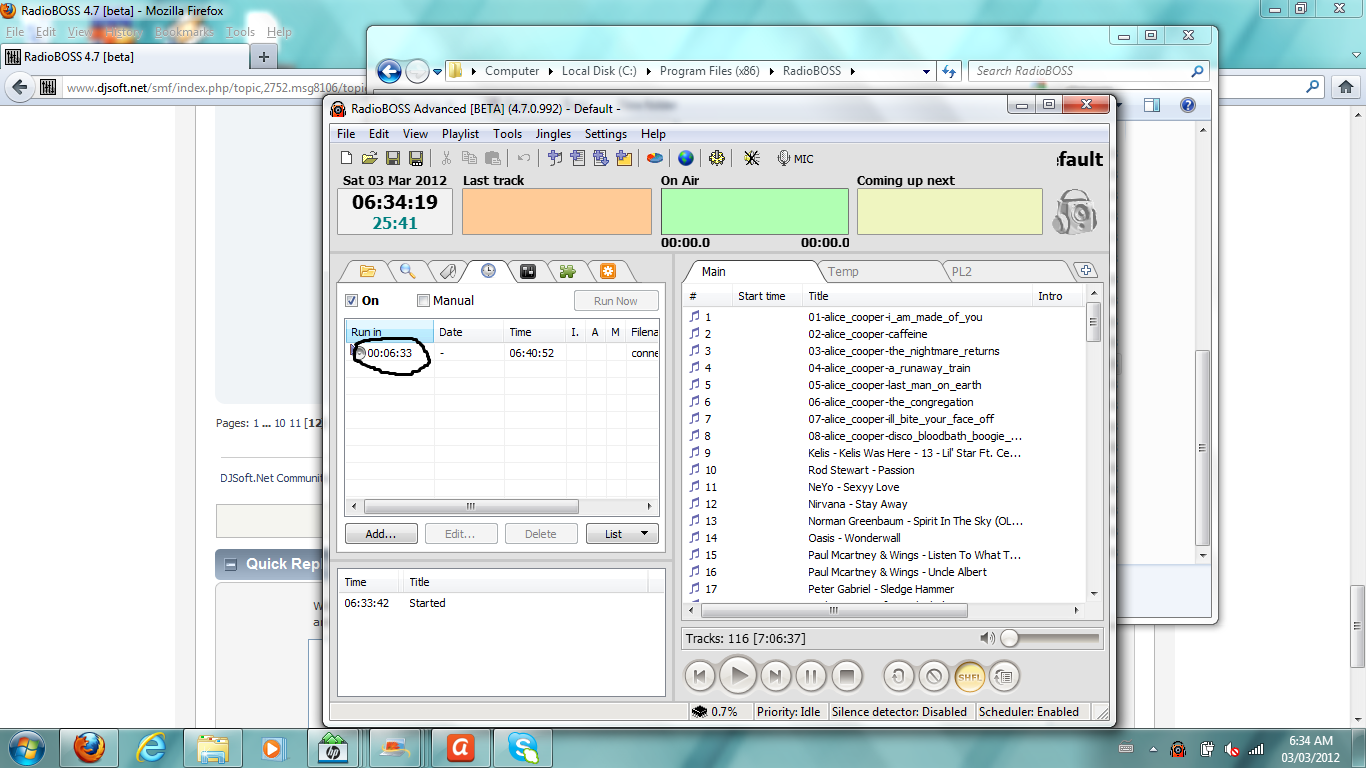
Task: Switch to the folder browser tab
Action: tap(367, 271)
